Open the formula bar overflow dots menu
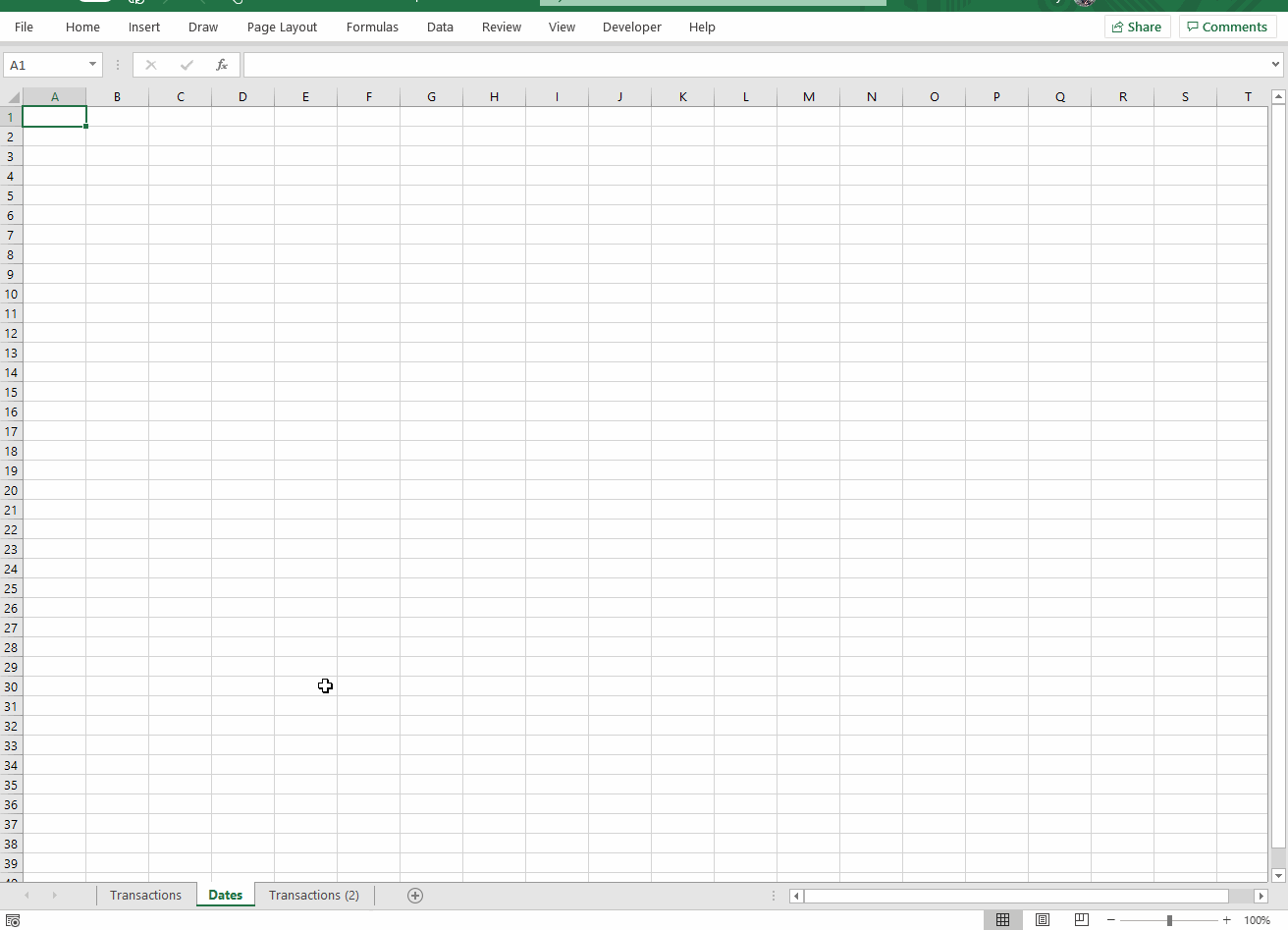Viewport: 1288px width, 930px height. click(x=117, y=64)
